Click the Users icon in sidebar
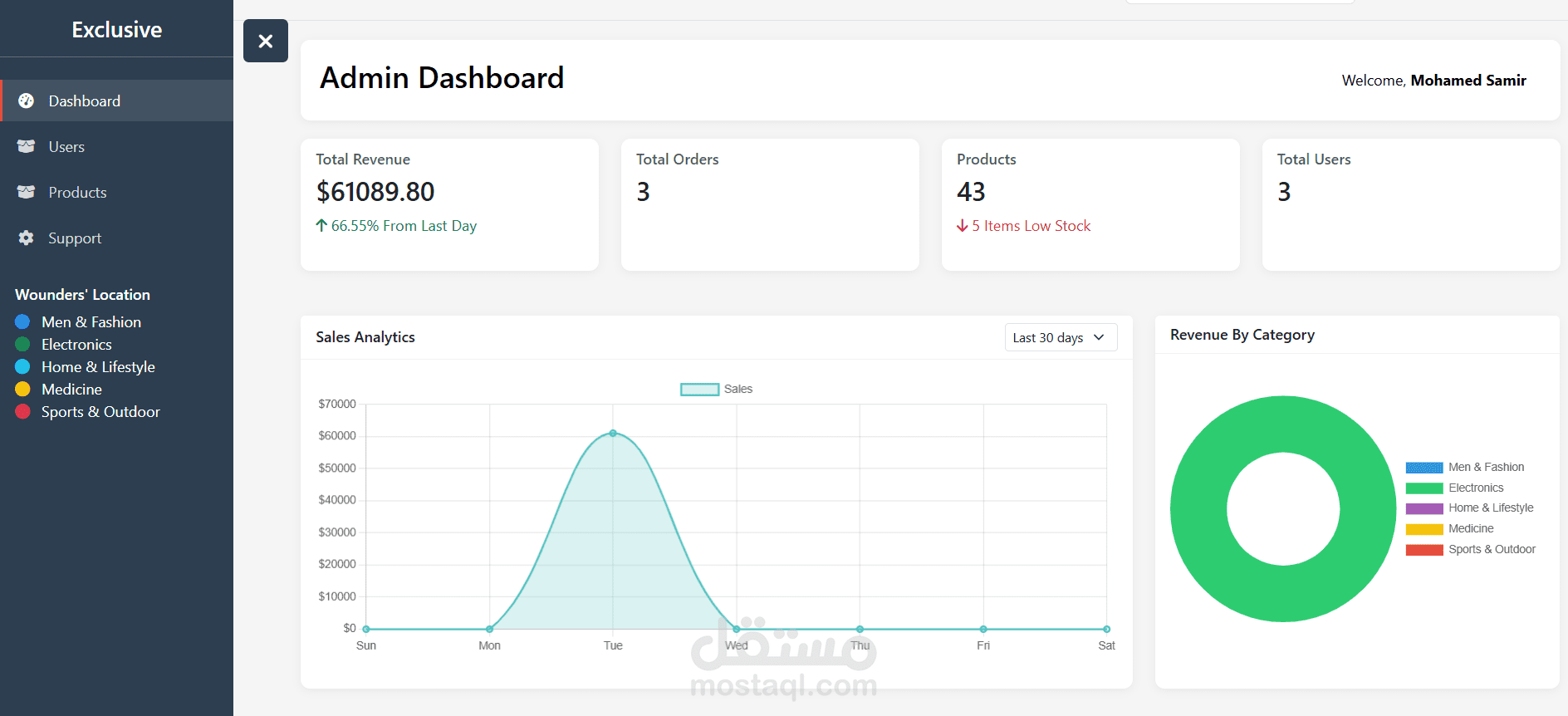Screen dimensions: 1568x716 point(27,146)
